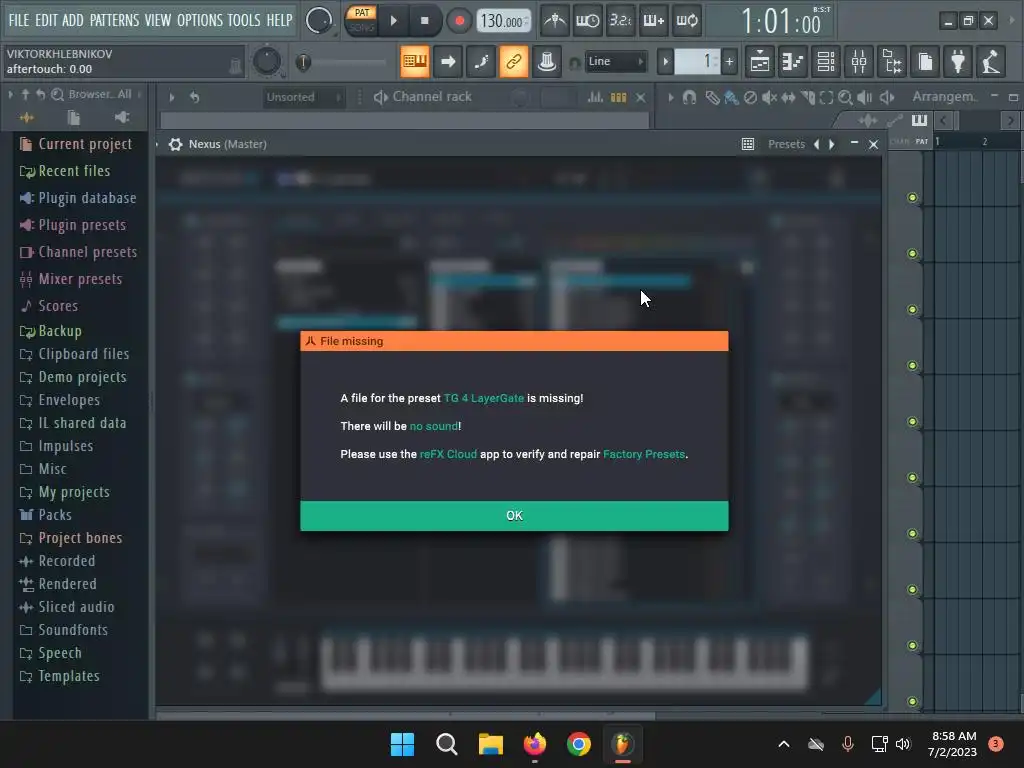
Task: Open the Nexus plugin gear options menu
Action: (x=175, y=144)
